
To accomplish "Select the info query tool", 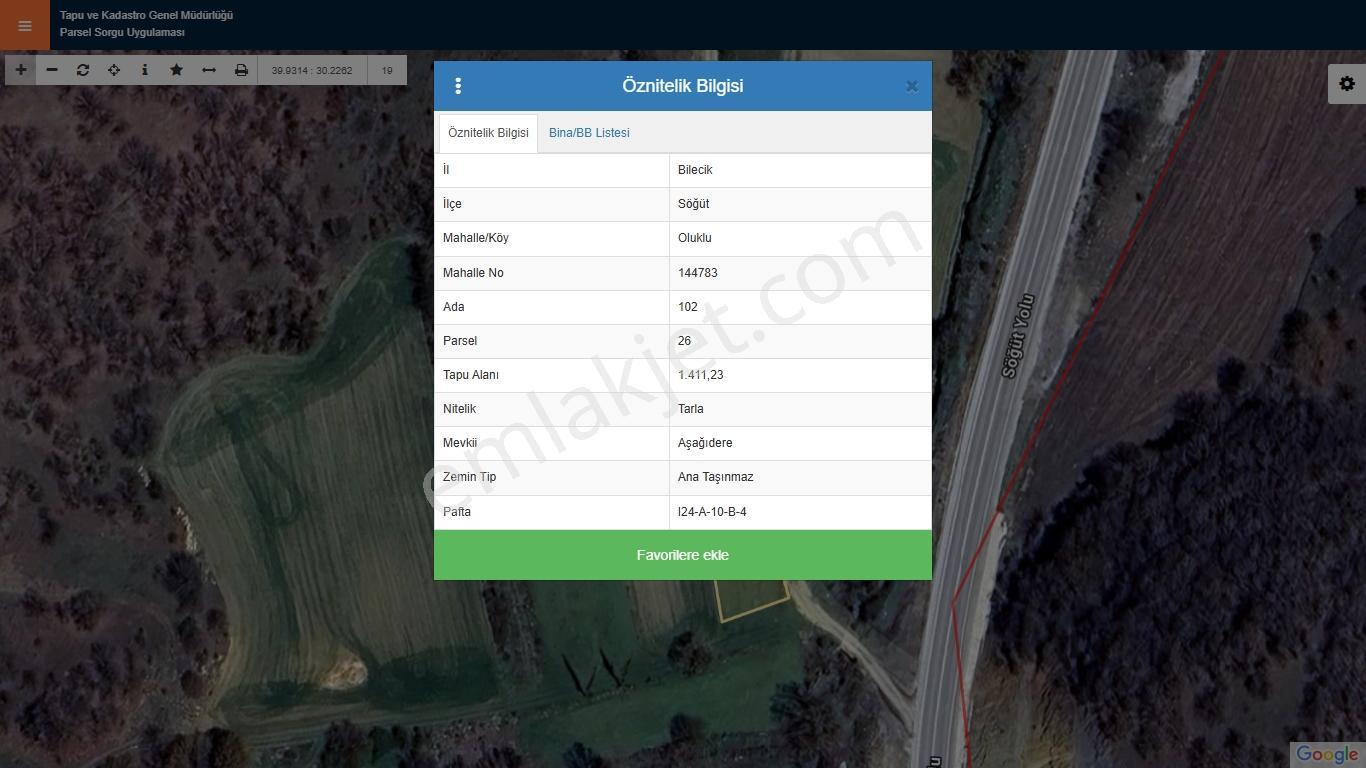I will 145,70.
